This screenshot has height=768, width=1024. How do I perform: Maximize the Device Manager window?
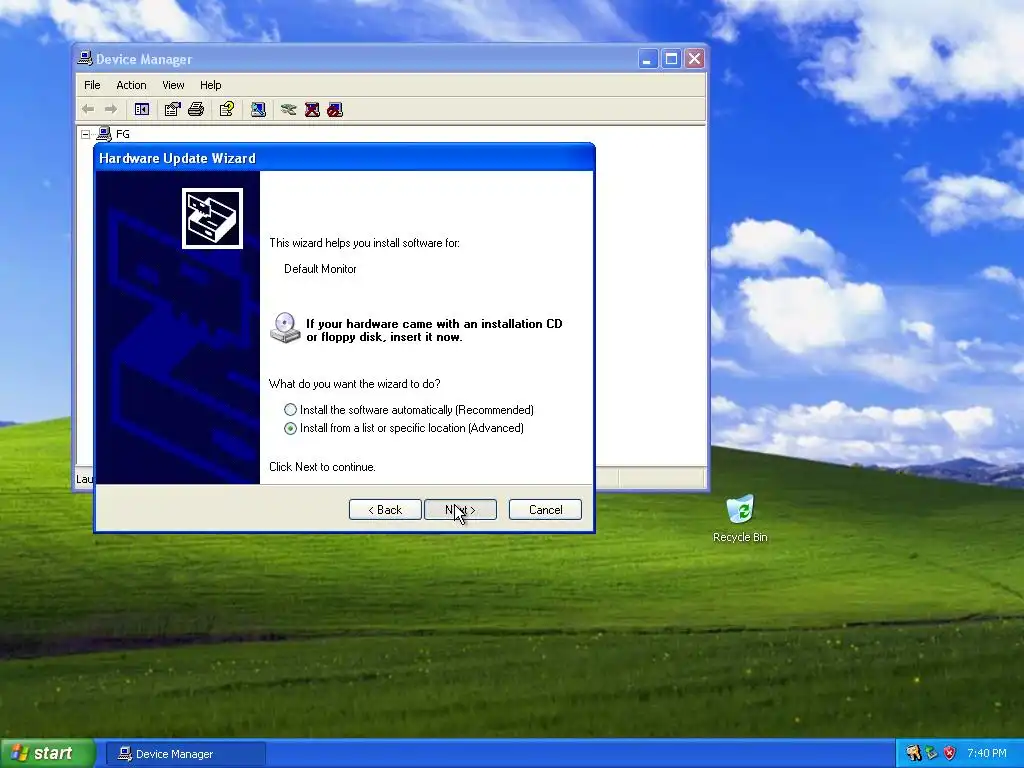pos(671,59)
